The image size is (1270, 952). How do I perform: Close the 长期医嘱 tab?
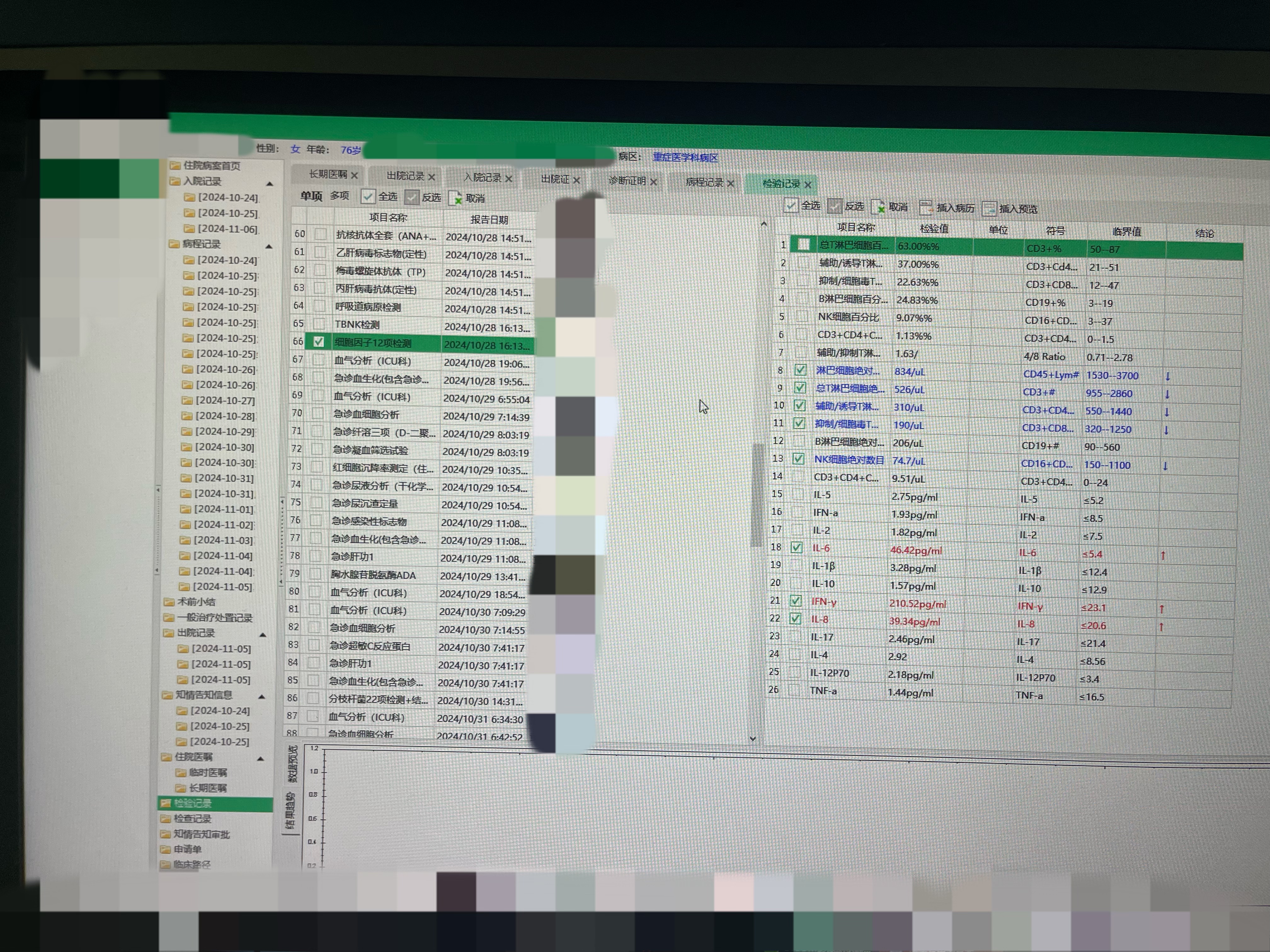point(354,176)
